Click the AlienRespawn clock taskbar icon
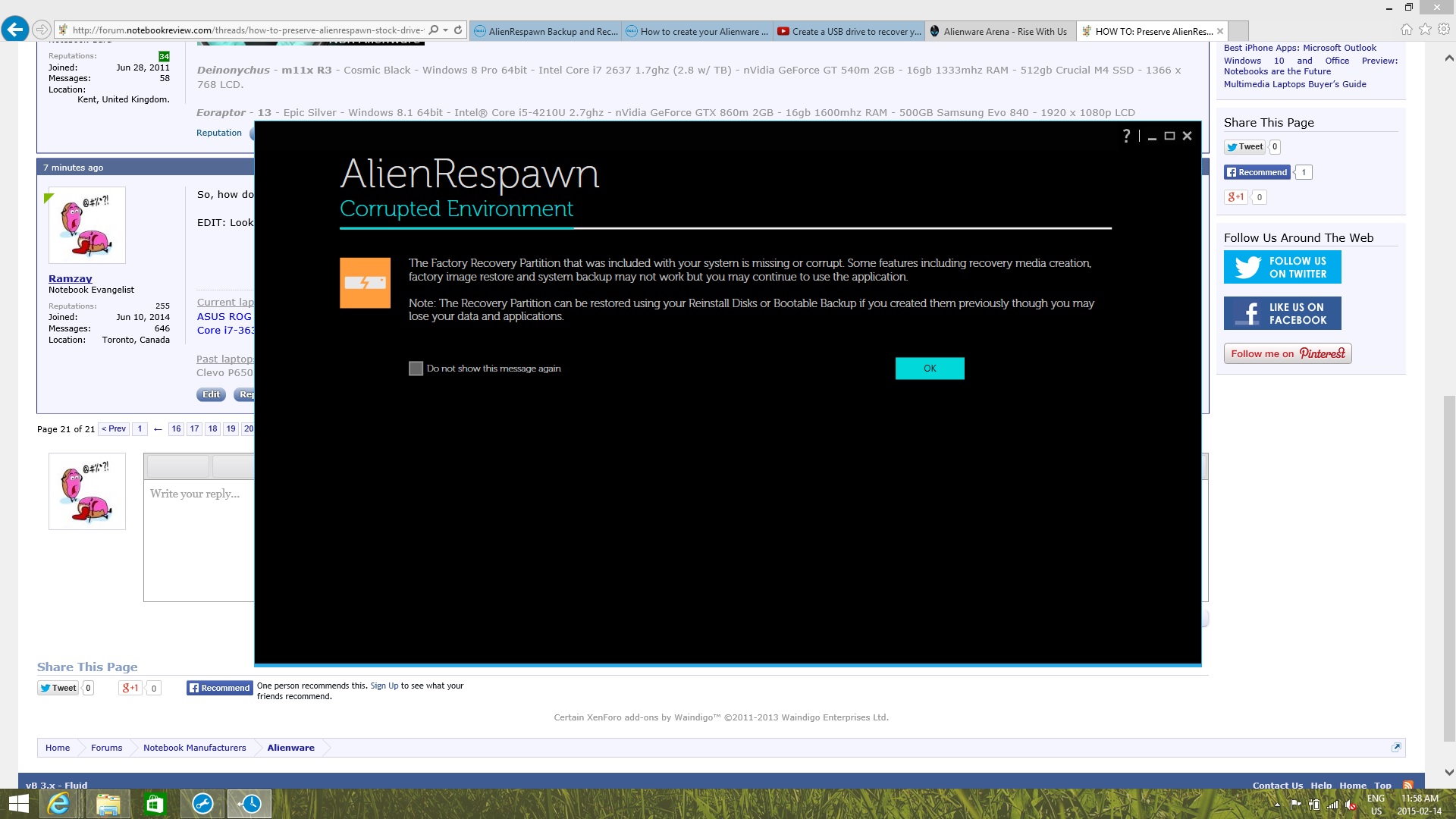This screenshot has width=1456, height=819. 249,804
